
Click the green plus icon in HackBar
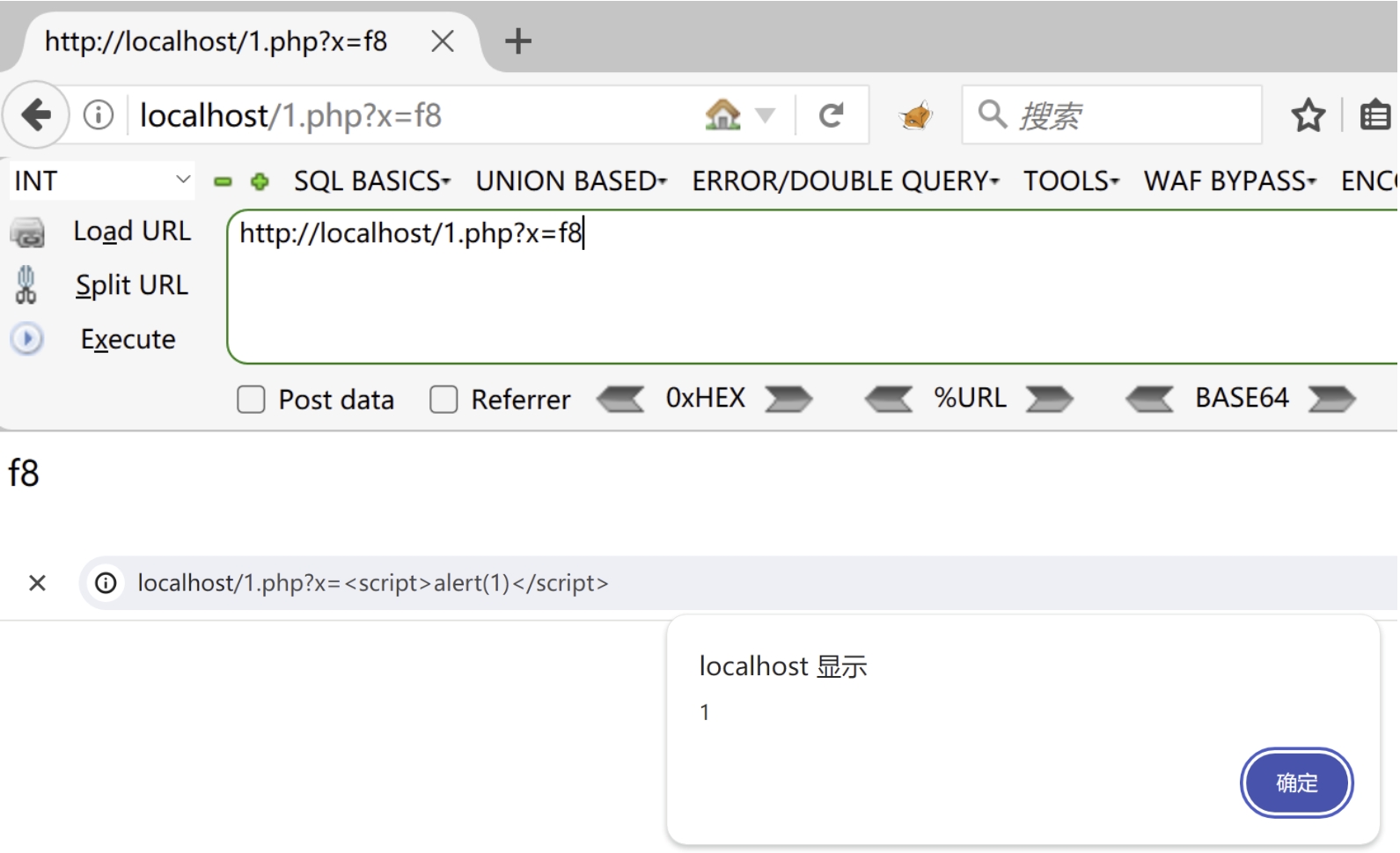tap(260, 181)
